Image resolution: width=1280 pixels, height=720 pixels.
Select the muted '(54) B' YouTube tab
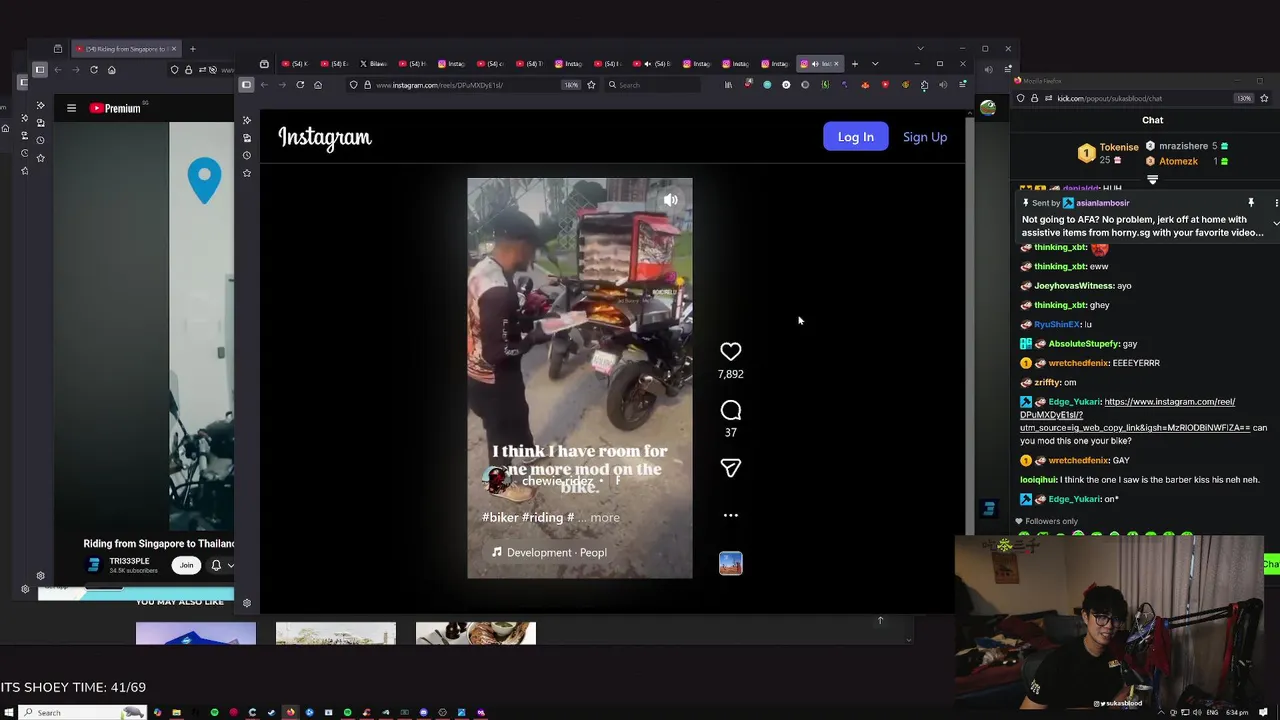[654, 64]
